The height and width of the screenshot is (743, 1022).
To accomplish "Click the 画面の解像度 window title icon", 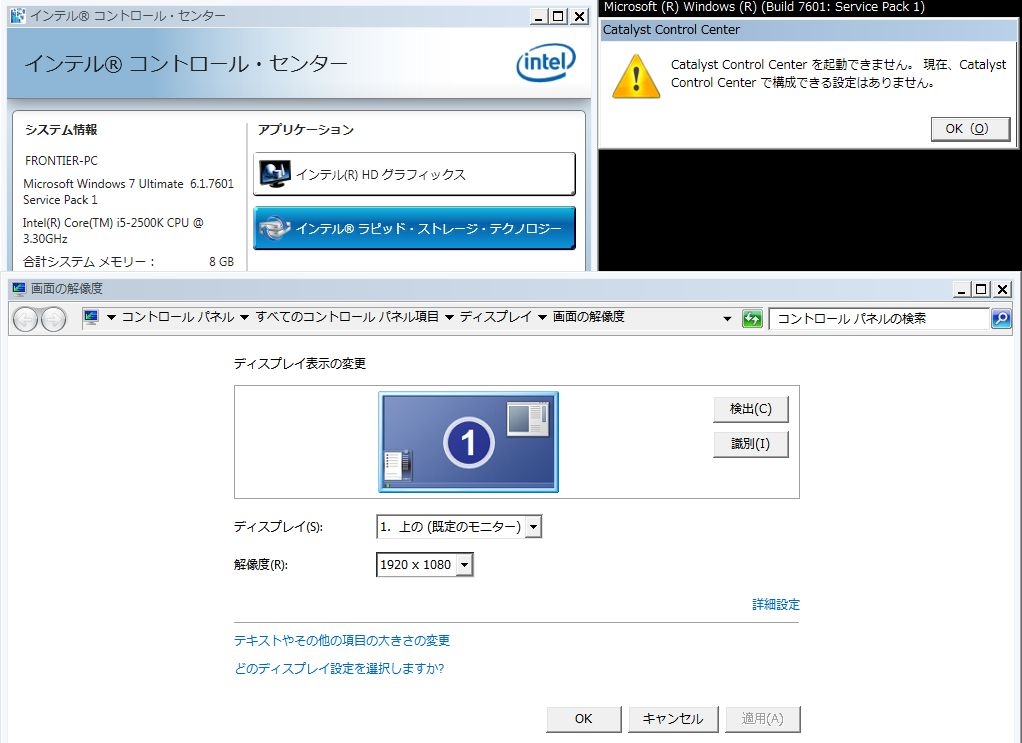I will click(x=19, y=288).
